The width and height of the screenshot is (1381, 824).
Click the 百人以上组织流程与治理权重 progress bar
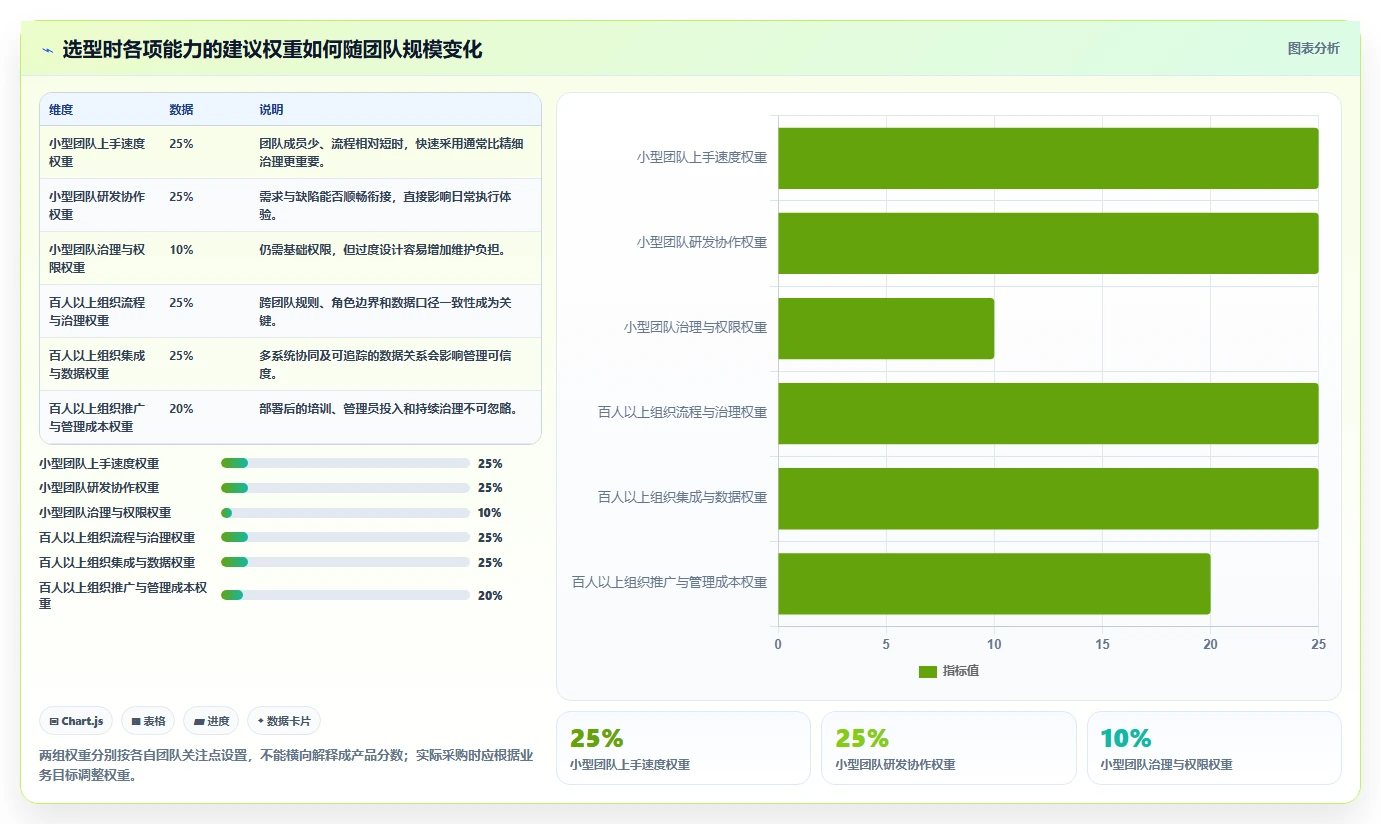[345, 538]
